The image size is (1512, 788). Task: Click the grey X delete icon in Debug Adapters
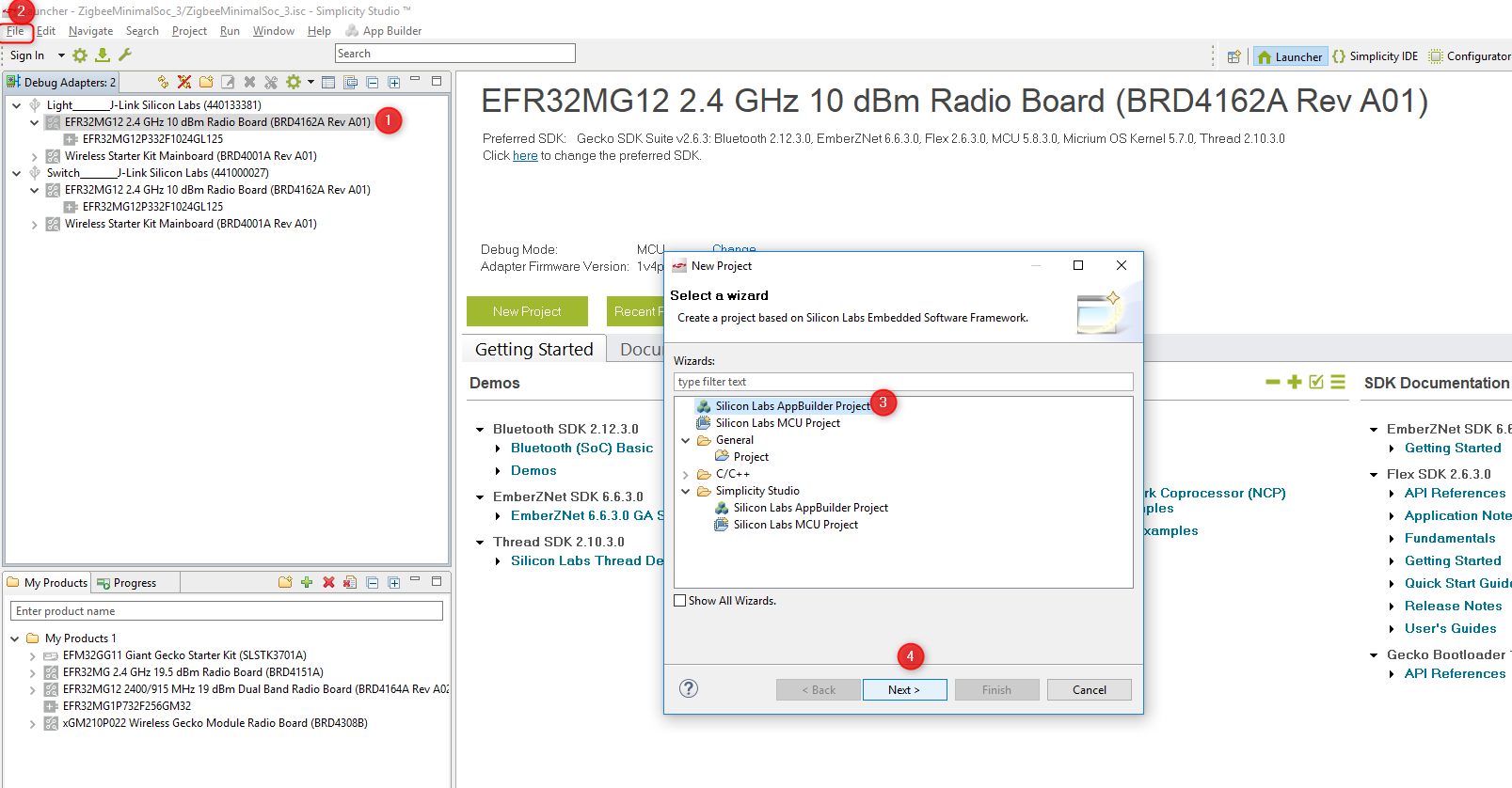[x=249, y=83]
